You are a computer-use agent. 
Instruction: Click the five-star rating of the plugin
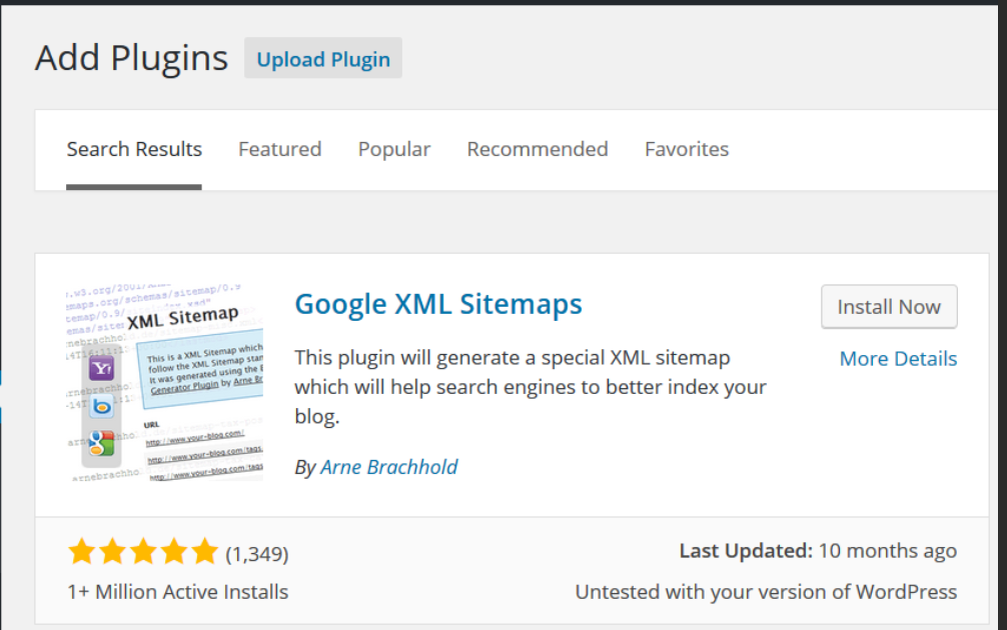(143, 552)
